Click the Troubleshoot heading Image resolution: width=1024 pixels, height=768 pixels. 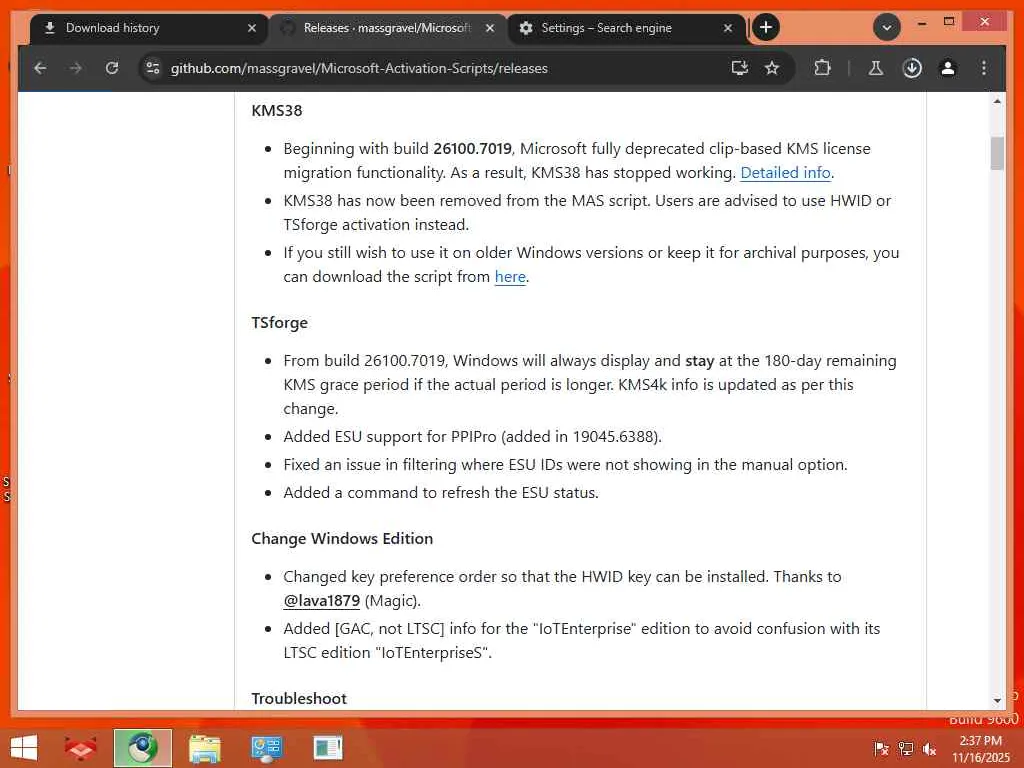[299, 698]
